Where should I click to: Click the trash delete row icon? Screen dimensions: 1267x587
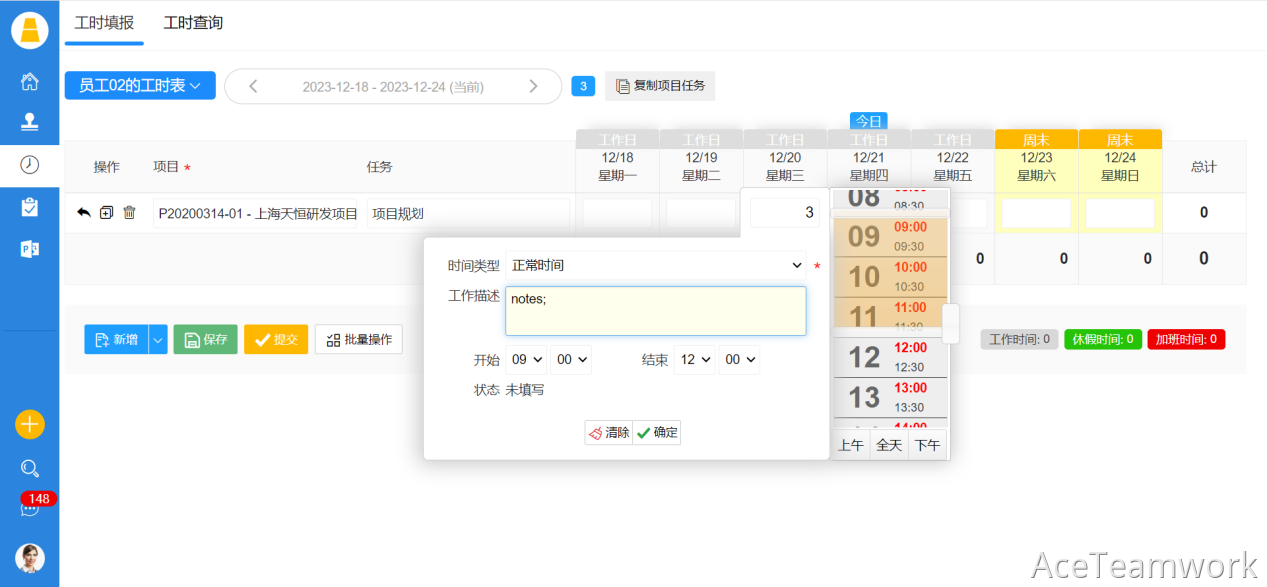click(129, 213)
